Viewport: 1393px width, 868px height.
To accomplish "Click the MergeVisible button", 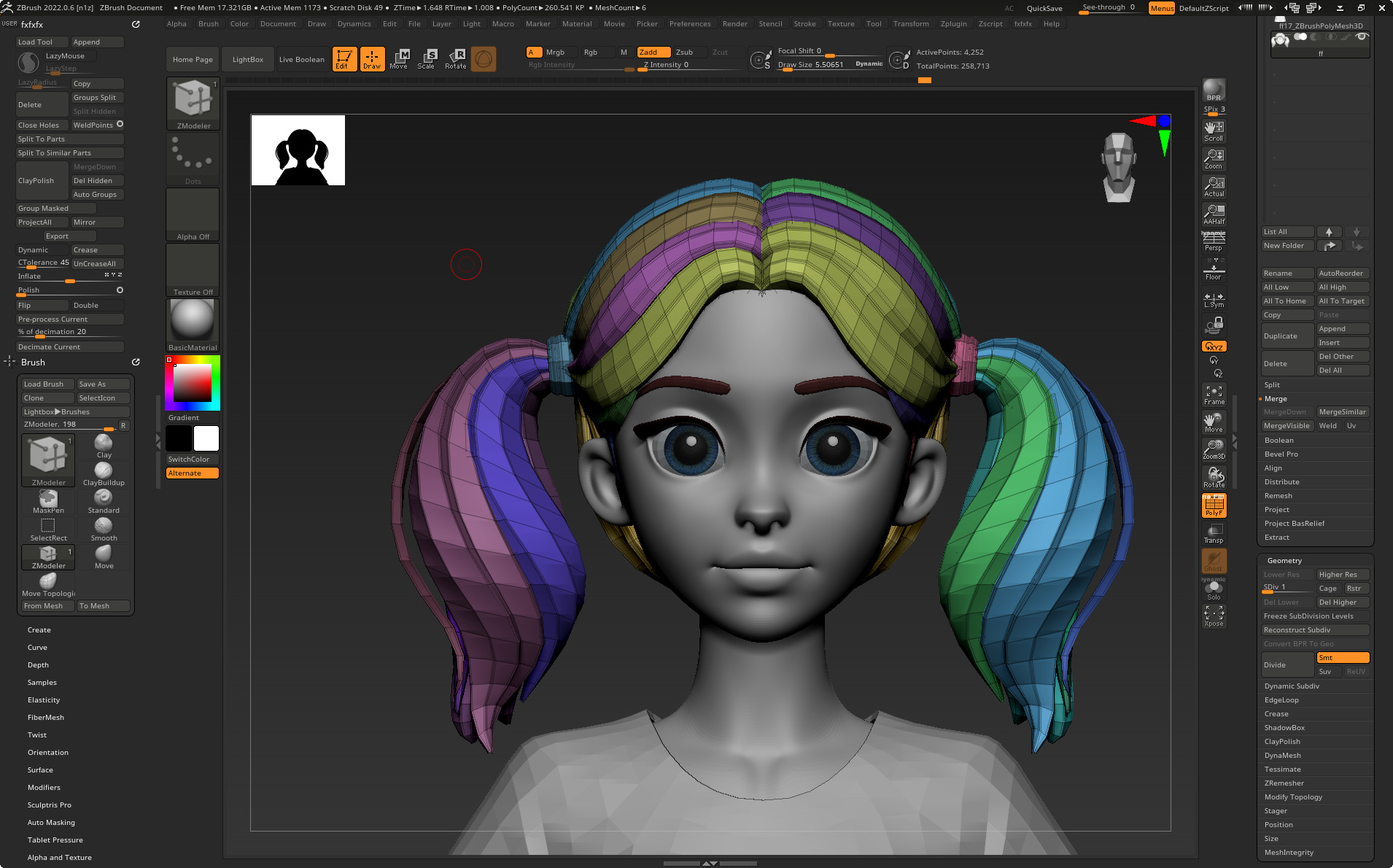I will [x=1287, y=426].
